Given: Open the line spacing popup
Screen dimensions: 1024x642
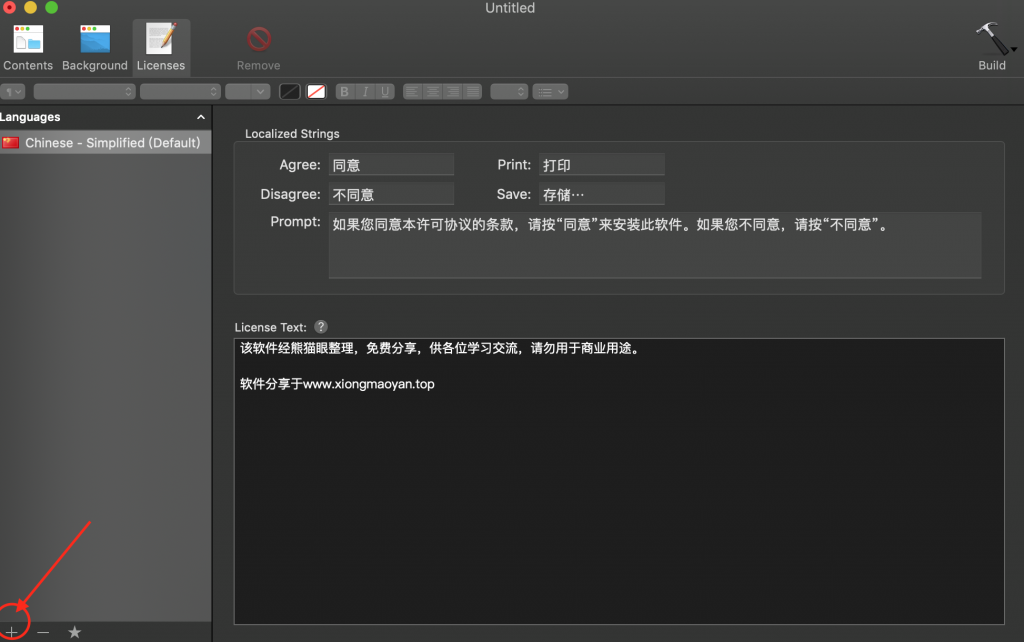Looking at the screenshot, I should (509, 91).
